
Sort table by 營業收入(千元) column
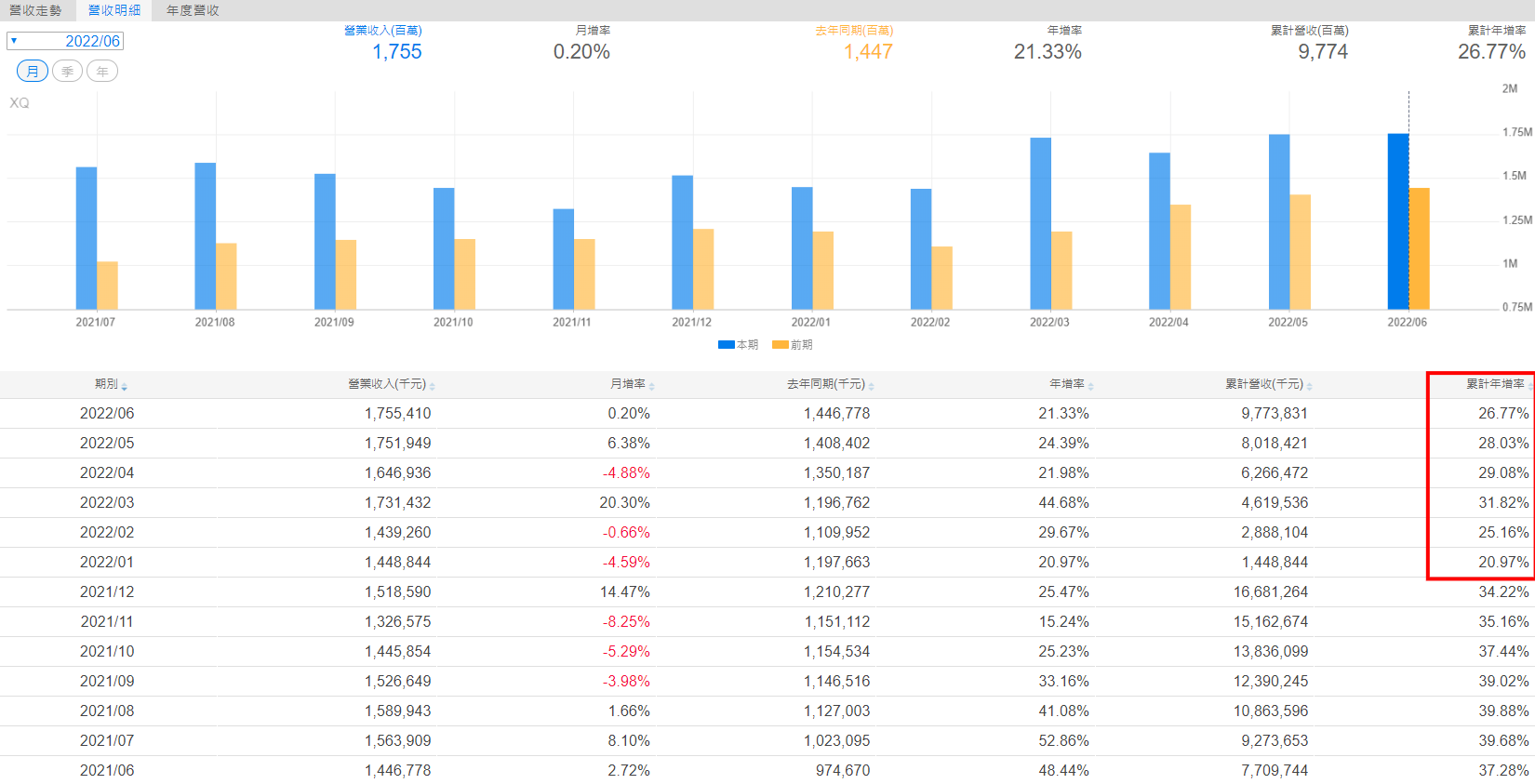(392, 384)
